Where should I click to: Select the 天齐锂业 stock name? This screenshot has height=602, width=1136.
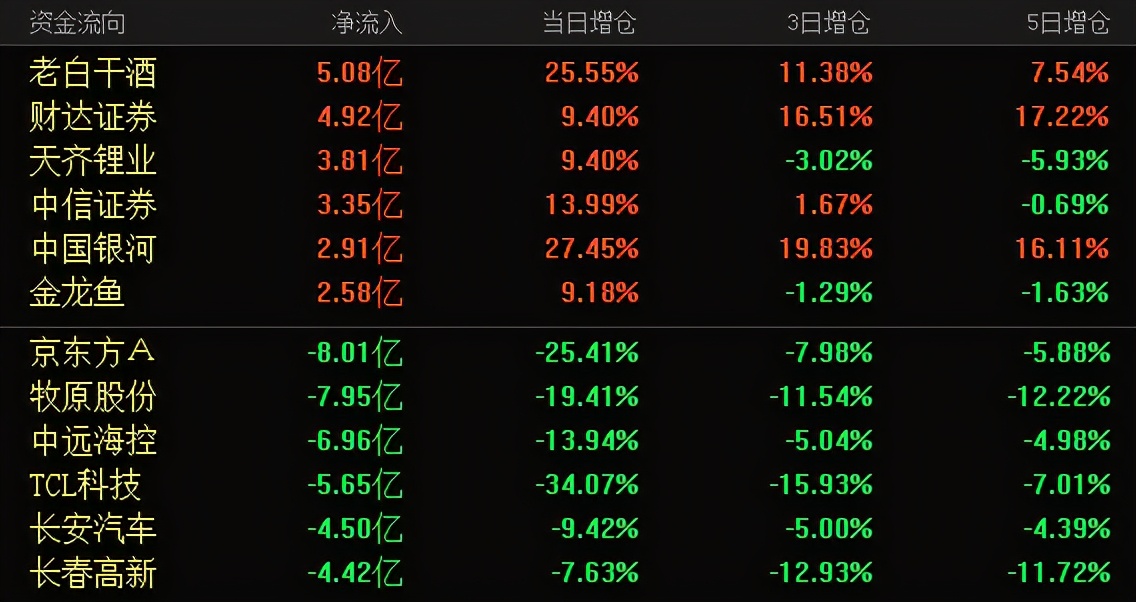(x=93, y=161)
